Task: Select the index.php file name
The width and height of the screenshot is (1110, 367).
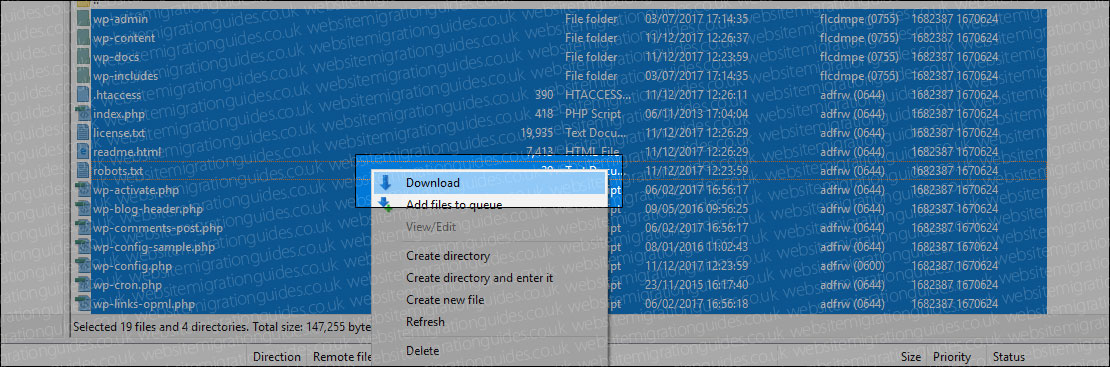Action: [119, 113]
